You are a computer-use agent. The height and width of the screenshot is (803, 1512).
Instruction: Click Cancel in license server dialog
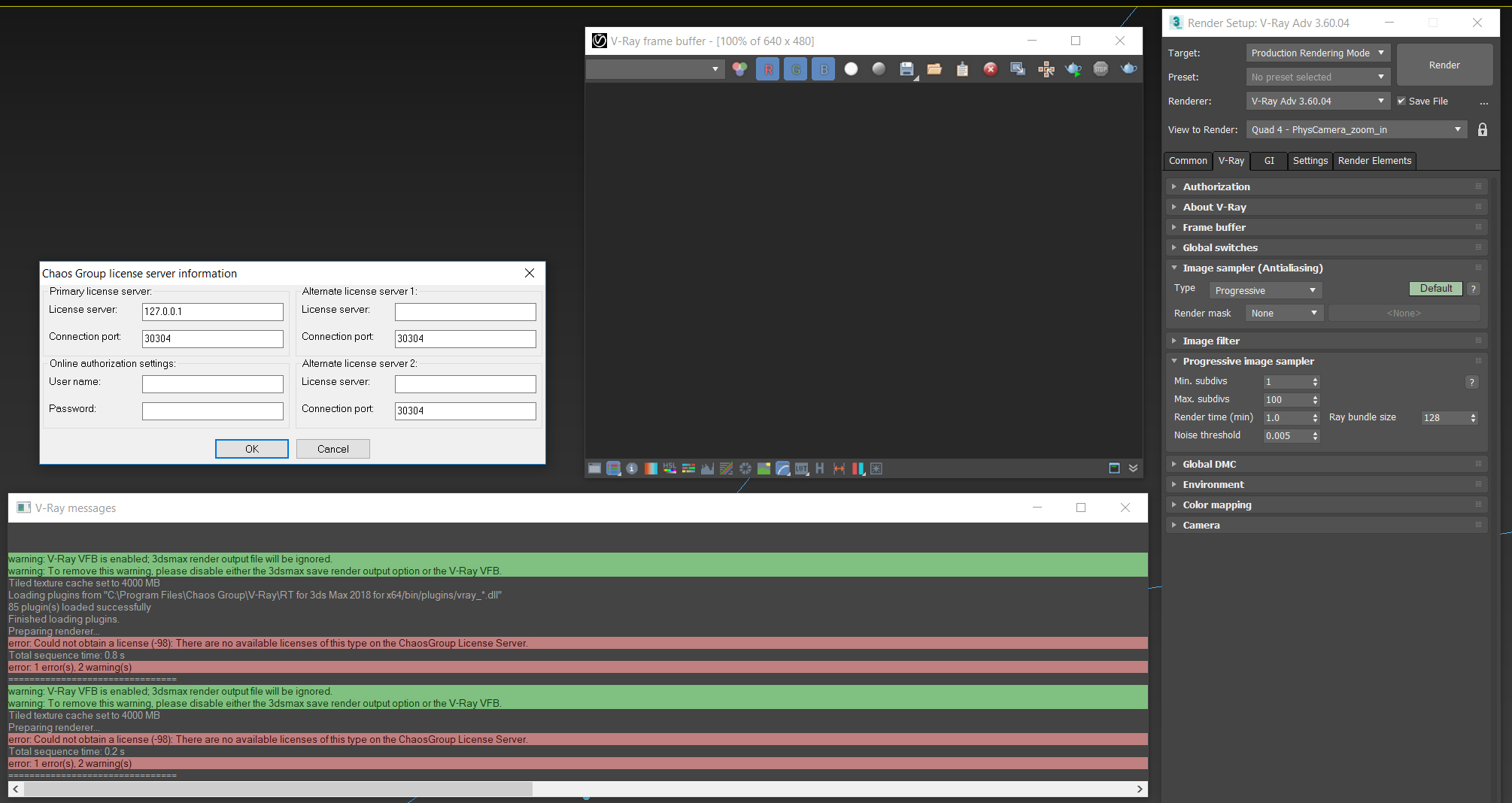(333, 449)
